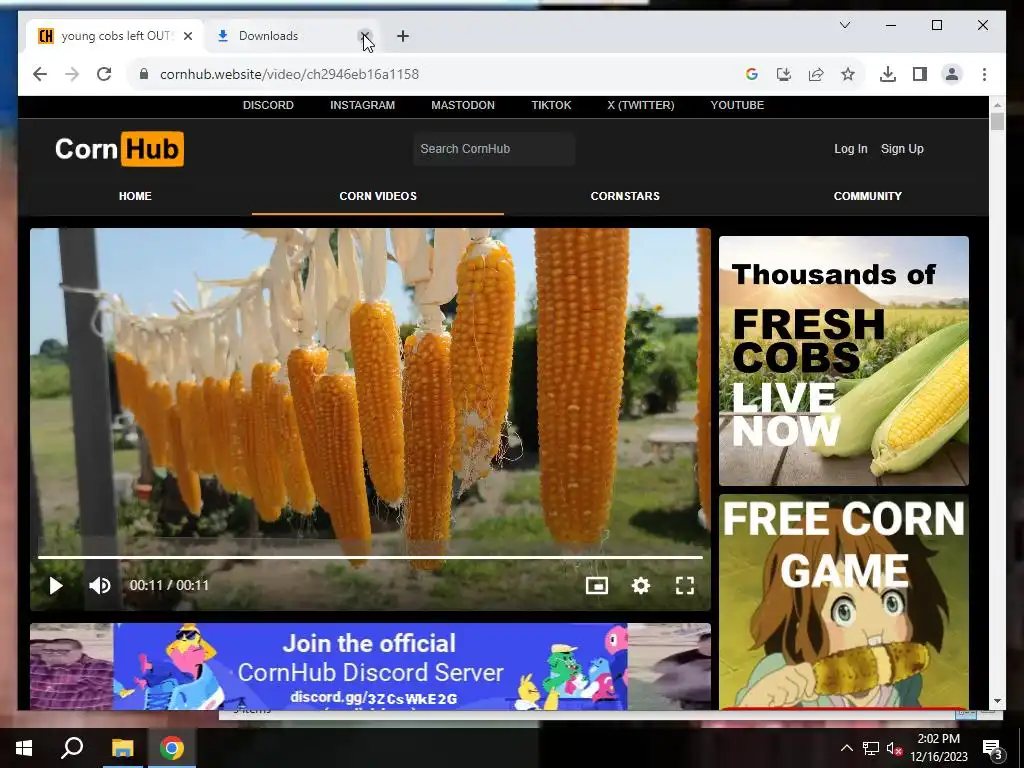
Task: View site info via the padlock icon
Action: pyautogui.click(x=144, y=74)
